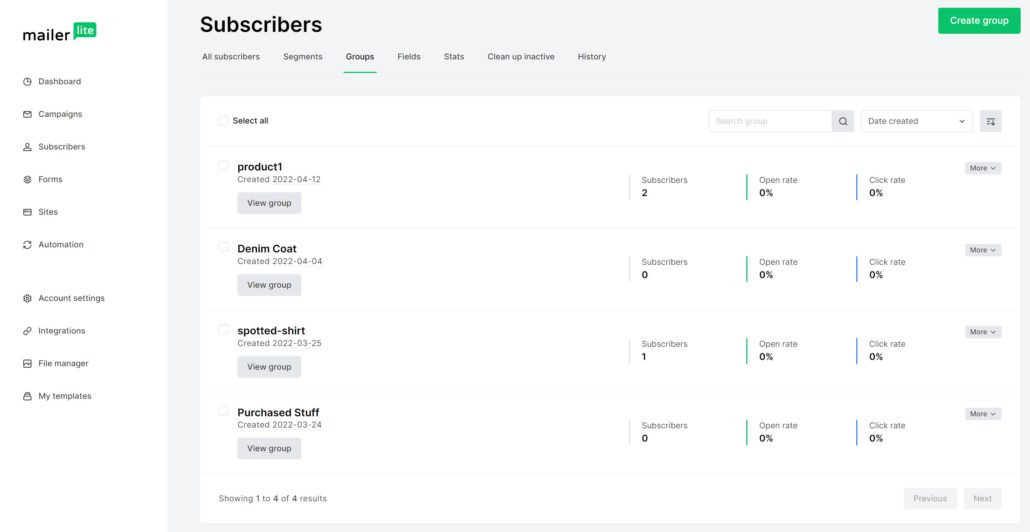
Task: Open Automation using its refresh icon
Action: pos(28,245)
